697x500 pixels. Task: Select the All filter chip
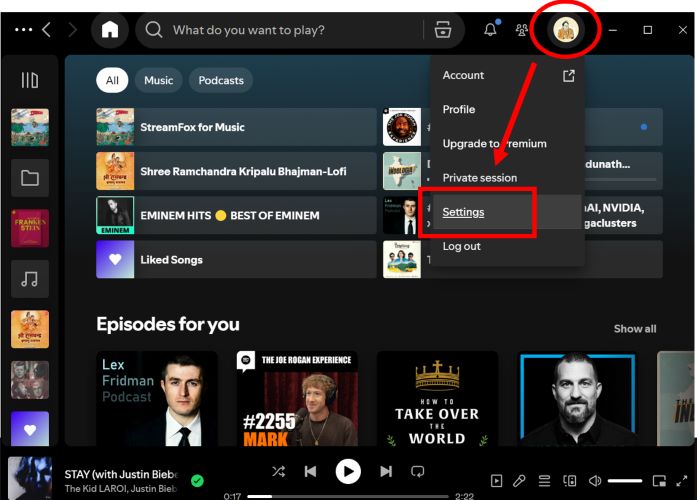coord(112,80)
